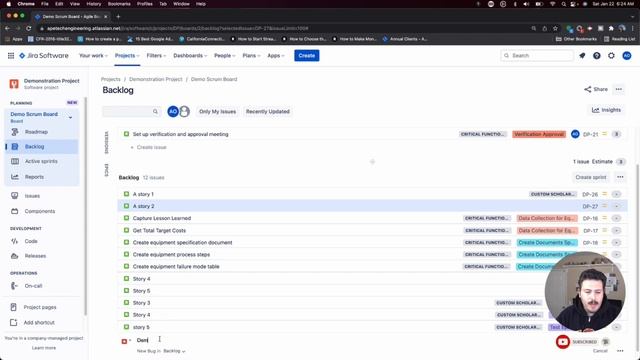Open the Jira app switcher grid icon

click(11, 56)
